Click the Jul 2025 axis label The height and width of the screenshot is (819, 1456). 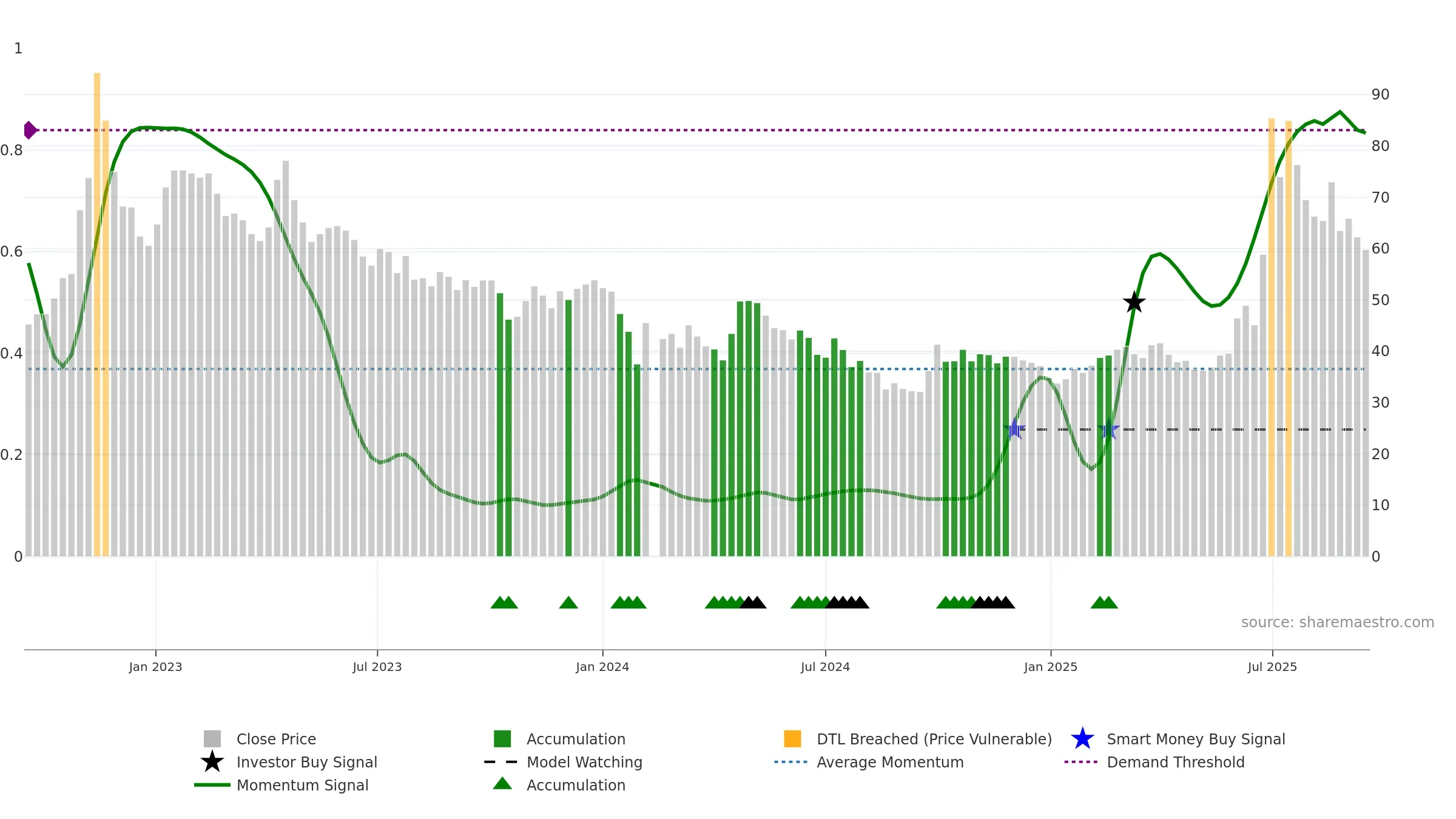tap(1272, 667)
